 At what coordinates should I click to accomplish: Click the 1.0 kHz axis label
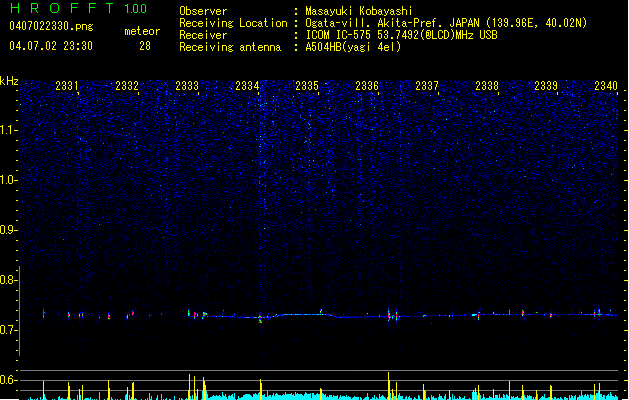click(x=9, y=180)
